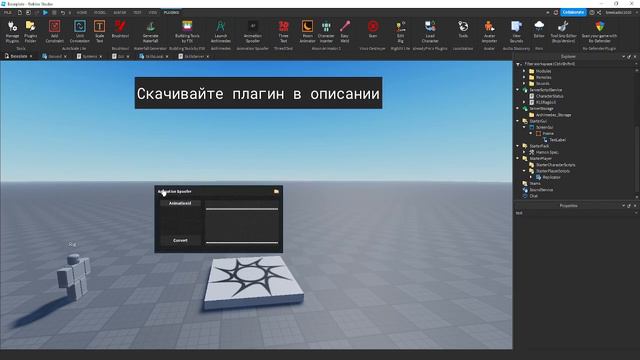The width and height of the screenshot is (640, 360).
Task: Launch Moon Animator
Action: (307, 32)
